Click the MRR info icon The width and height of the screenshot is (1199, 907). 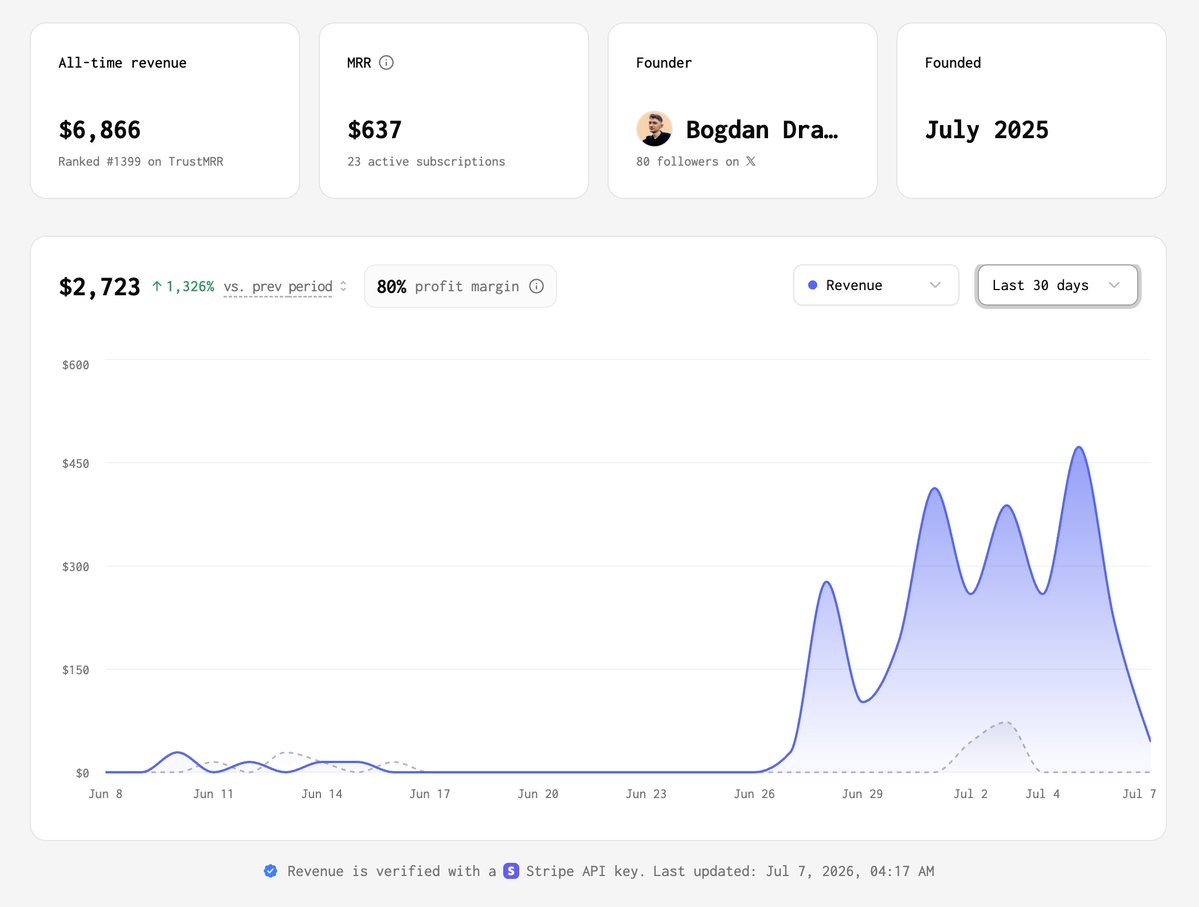point(386,63)
